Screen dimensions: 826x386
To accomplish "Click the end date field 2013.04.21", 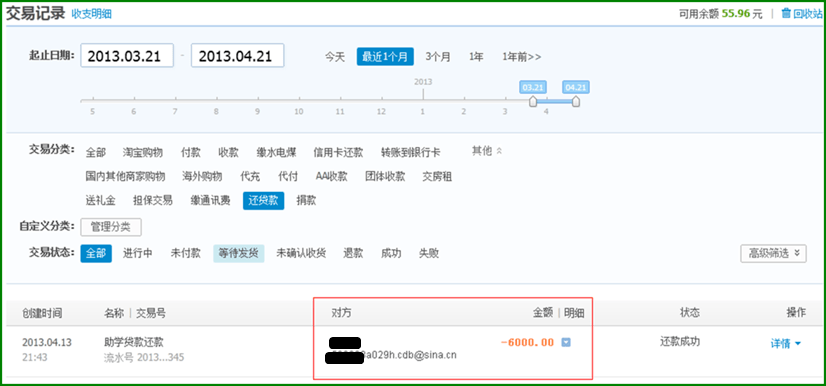I will [238, 56].
